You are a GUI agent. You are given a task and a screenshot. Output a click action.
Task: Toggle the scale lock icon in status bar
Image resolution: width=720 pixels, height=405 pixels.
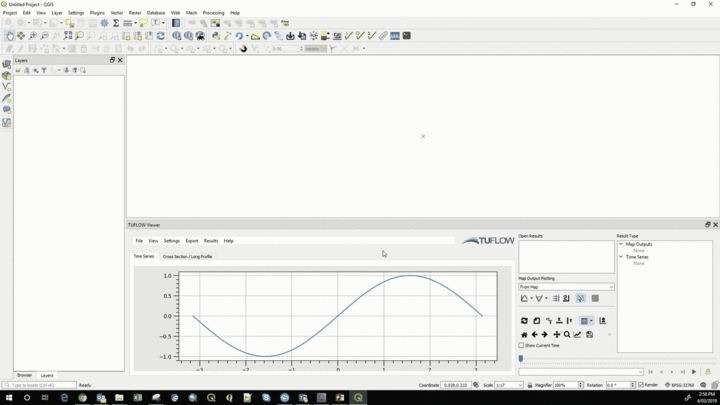point(530,385)
